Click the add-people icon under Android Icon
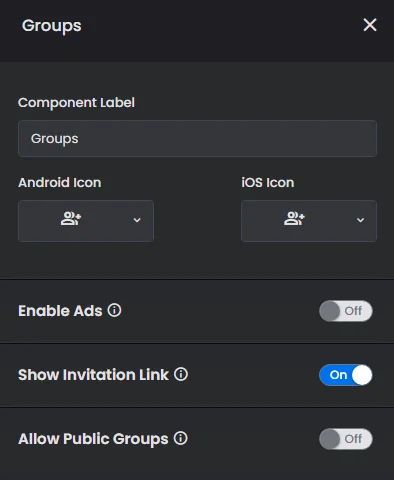 [x=71, y=219]
